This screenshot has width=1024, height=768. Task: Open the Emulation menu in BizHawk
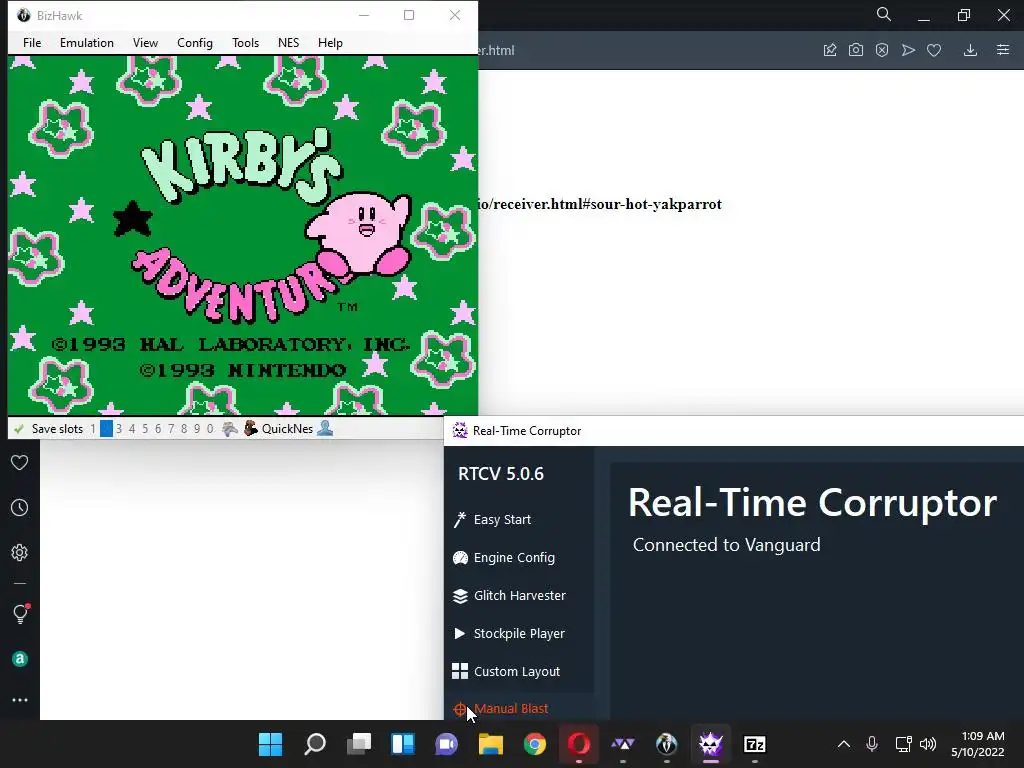pyautogui.click(x=86, y=42)
